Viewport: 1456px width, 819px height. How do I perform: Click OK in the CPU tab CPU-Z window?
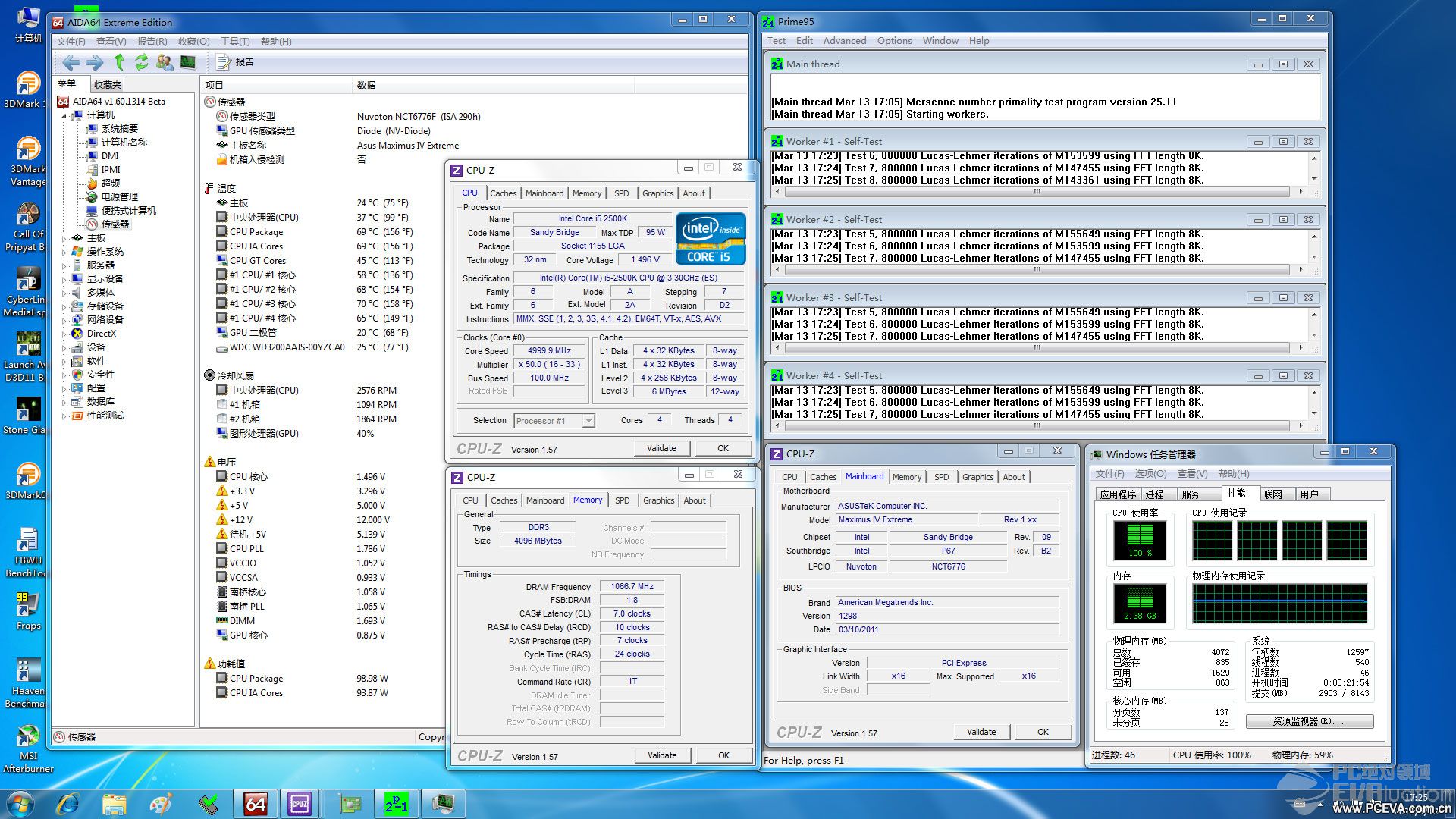pos(723,448)
